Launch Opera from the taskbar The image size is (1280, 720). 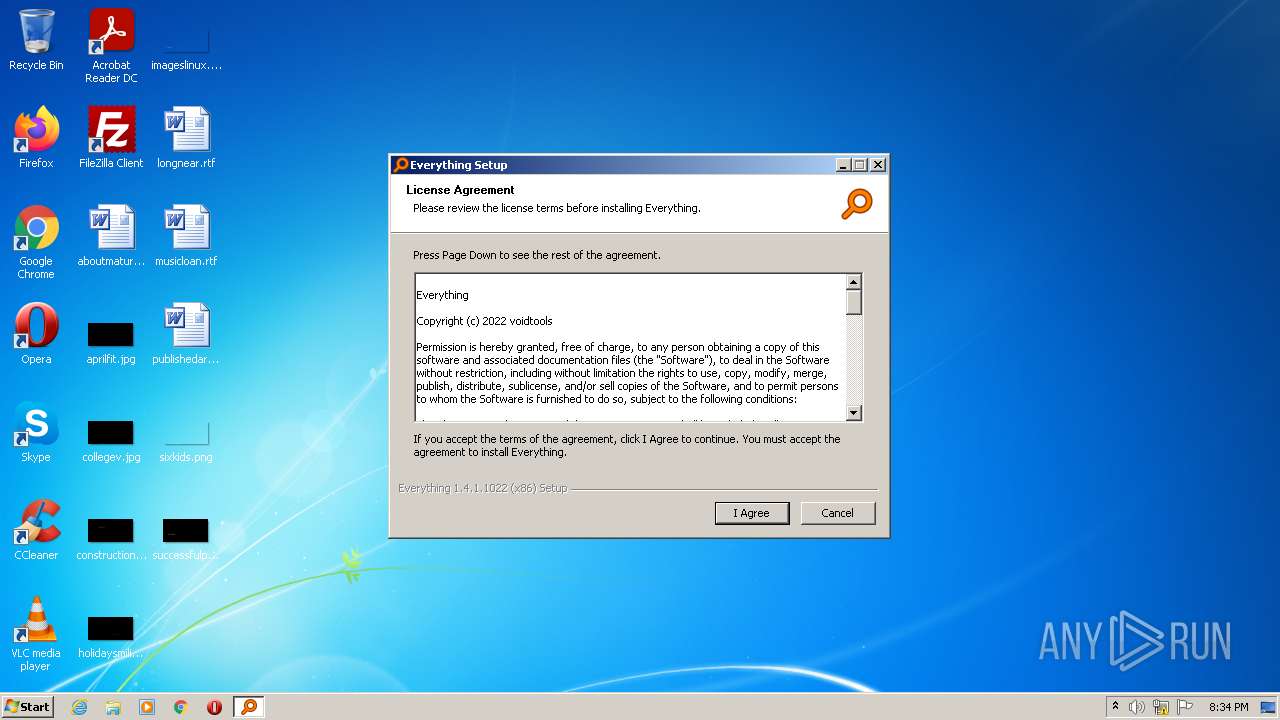pyautogui.click(x=214, y=707)
